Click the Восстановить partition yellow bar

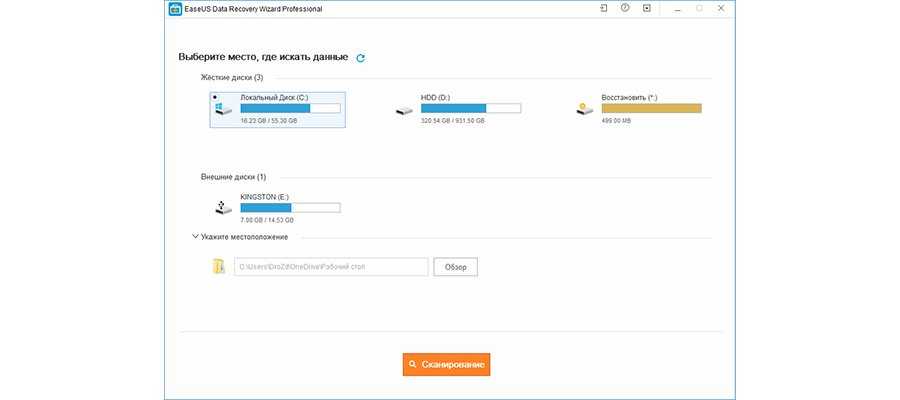pyautogui.click(x=651, y=108)
